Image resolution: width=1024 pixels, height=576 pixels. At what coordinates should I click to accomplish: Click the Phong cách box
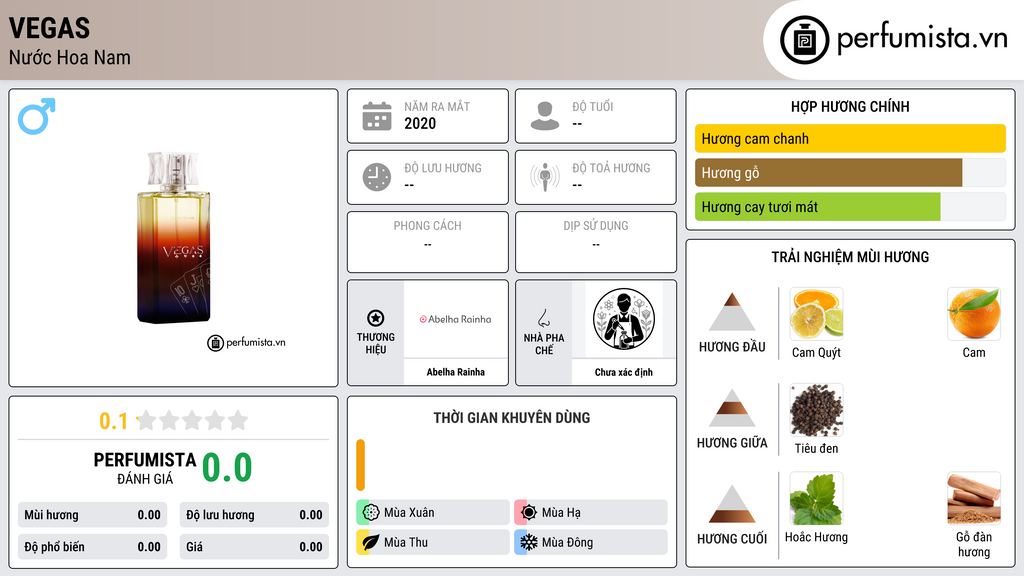pyautogui.click(x=428, y=242)
